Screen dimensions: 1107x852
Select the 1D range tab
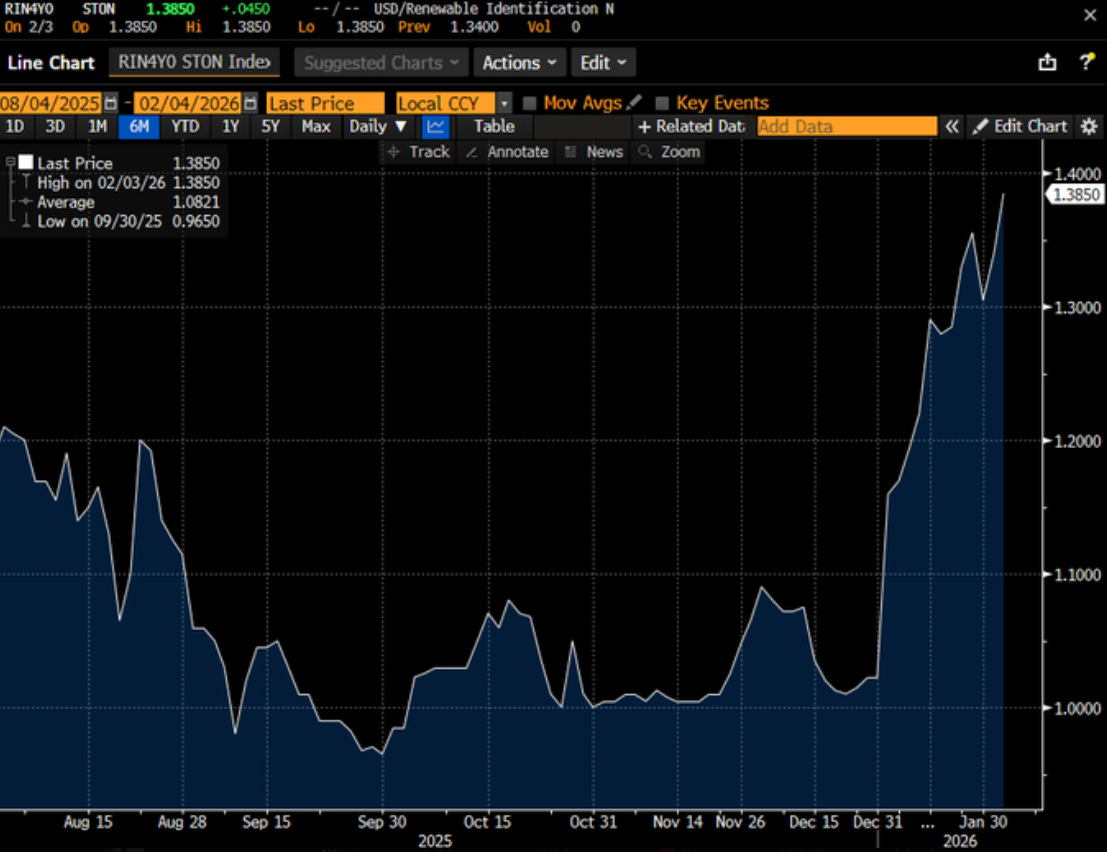(15, 127)
